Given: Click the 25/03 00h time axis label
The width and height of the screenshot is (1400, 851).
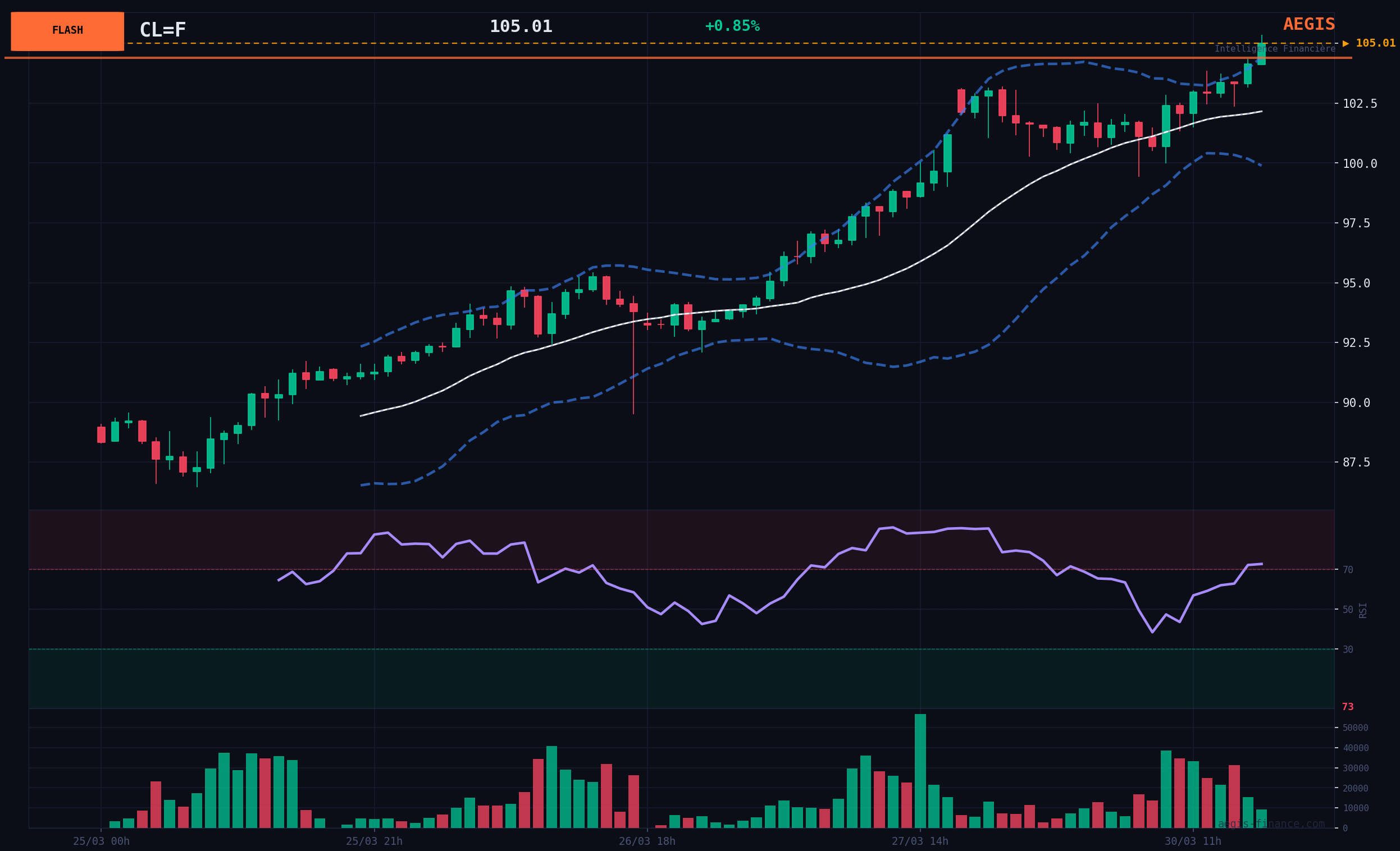Looking at the screenshot, I should coord(101,841).
